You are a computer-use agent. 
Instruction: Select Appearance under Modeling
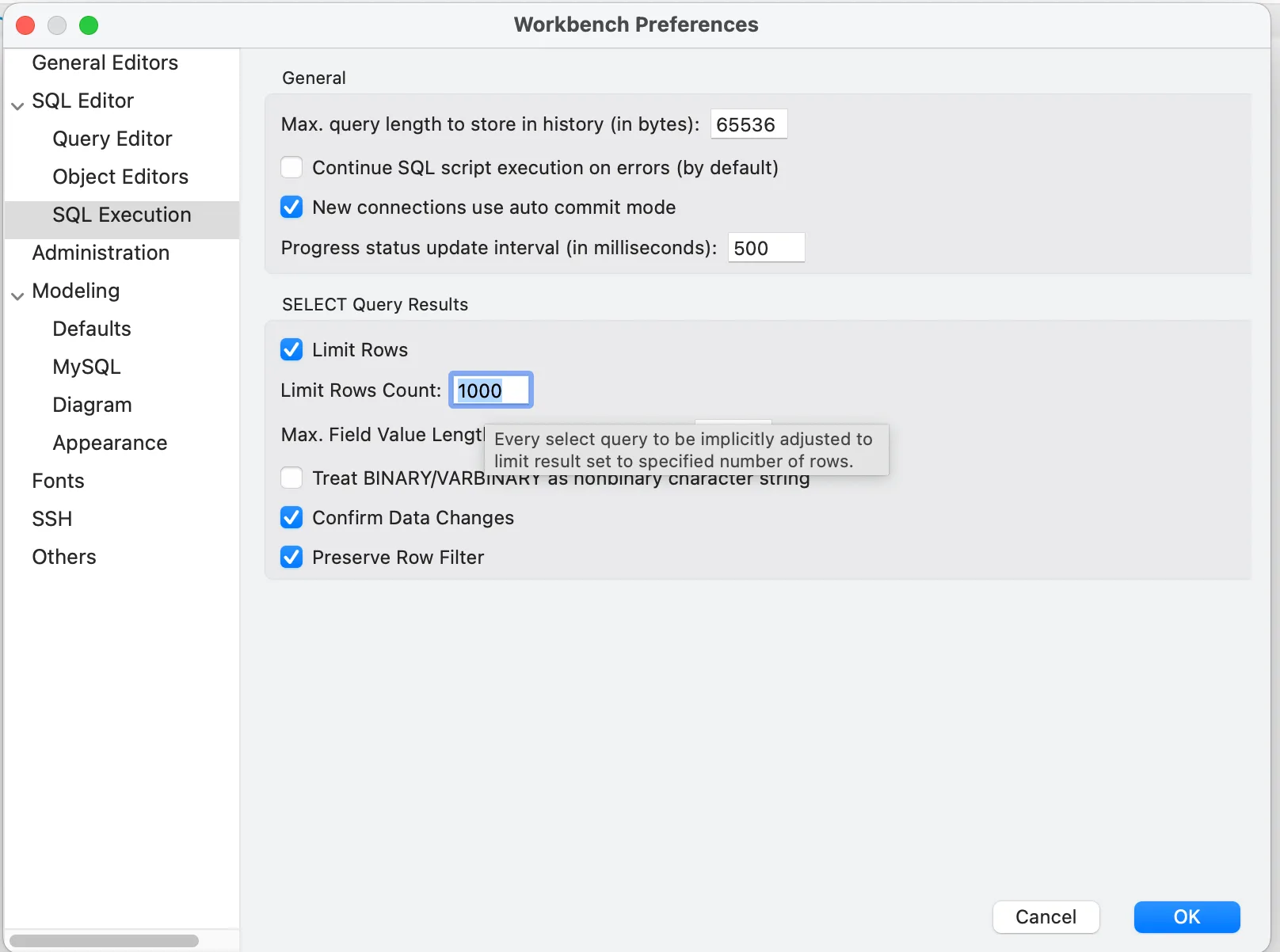pyautogui.click(x=109, y=443)
